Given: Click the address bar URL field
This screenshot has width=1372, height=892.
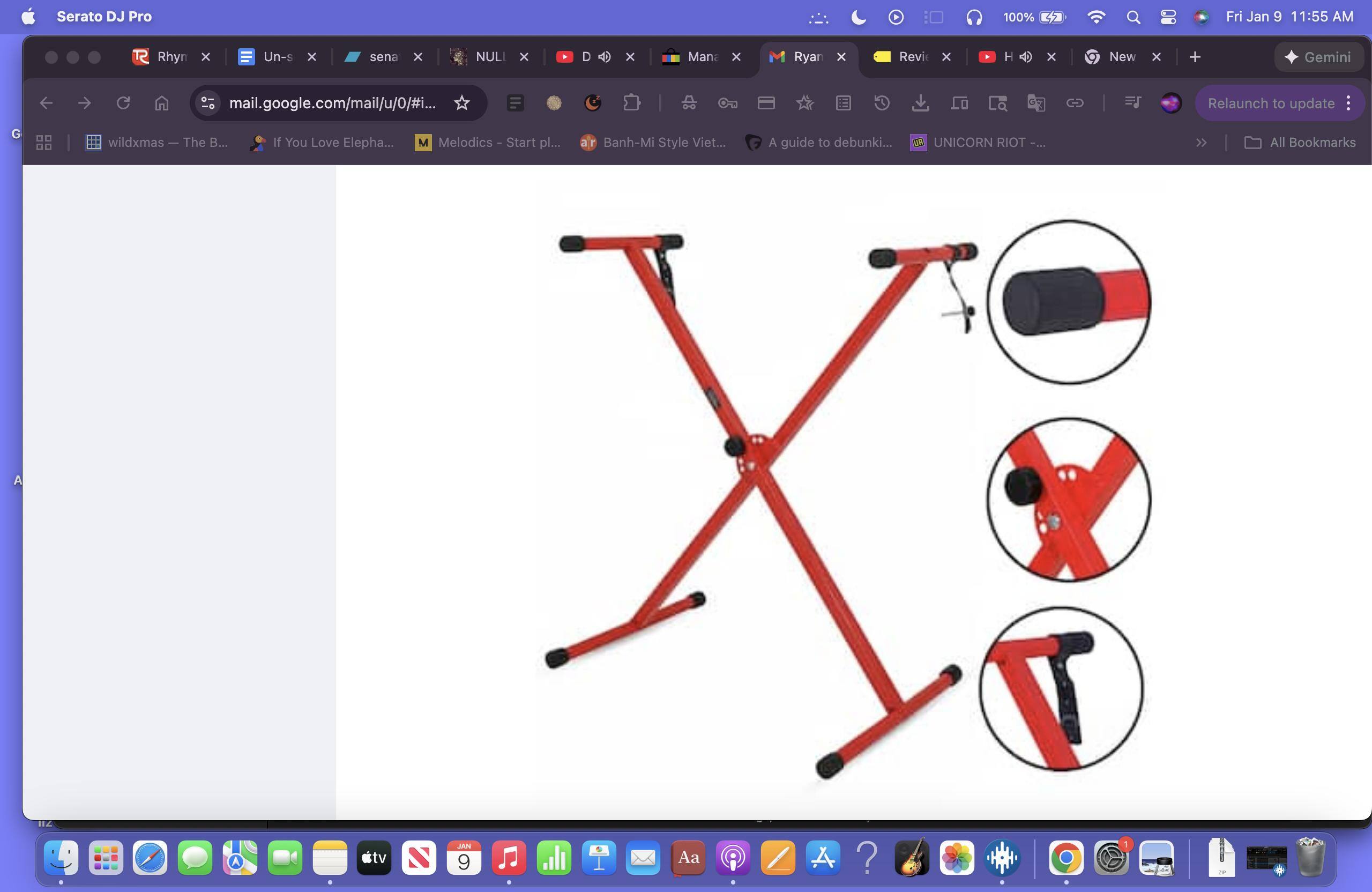Looking at the screenshot, I should coord(332,103).
